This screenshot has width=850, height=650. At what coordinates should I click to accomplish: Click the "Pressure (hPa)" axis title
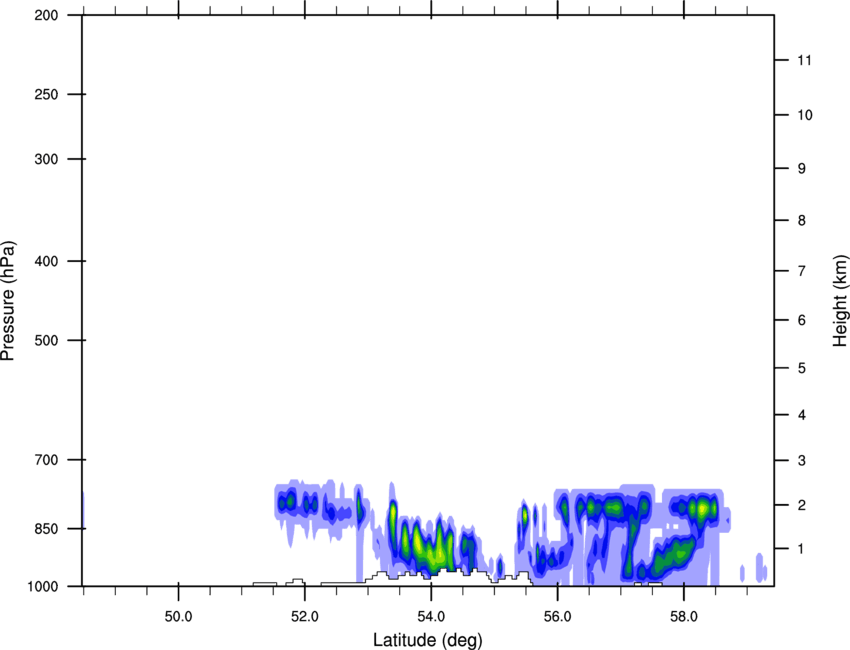pyautogui.click(x=8, y=300)
